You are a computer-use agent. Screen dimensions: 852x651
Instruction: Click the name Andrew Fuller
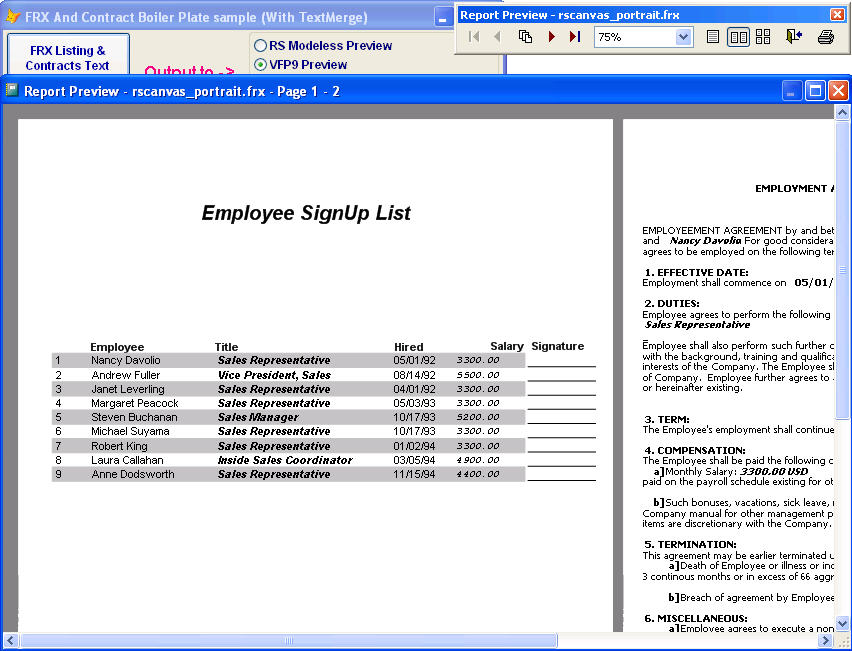point(126,375)
